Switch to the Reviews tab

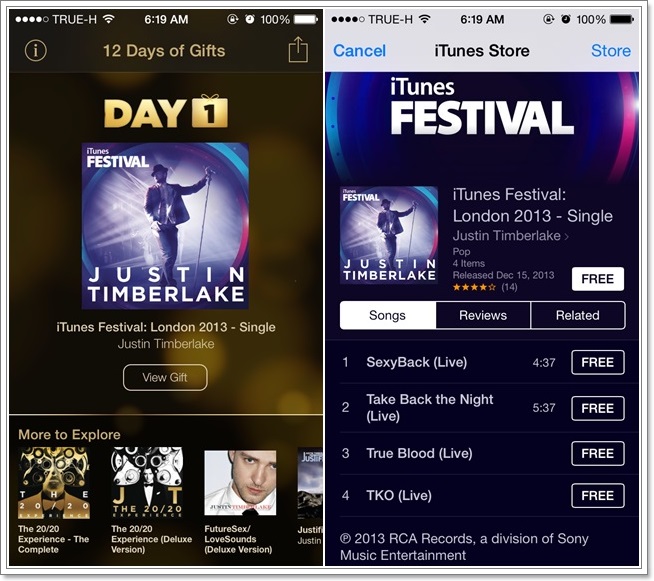[x=483, y=315]
